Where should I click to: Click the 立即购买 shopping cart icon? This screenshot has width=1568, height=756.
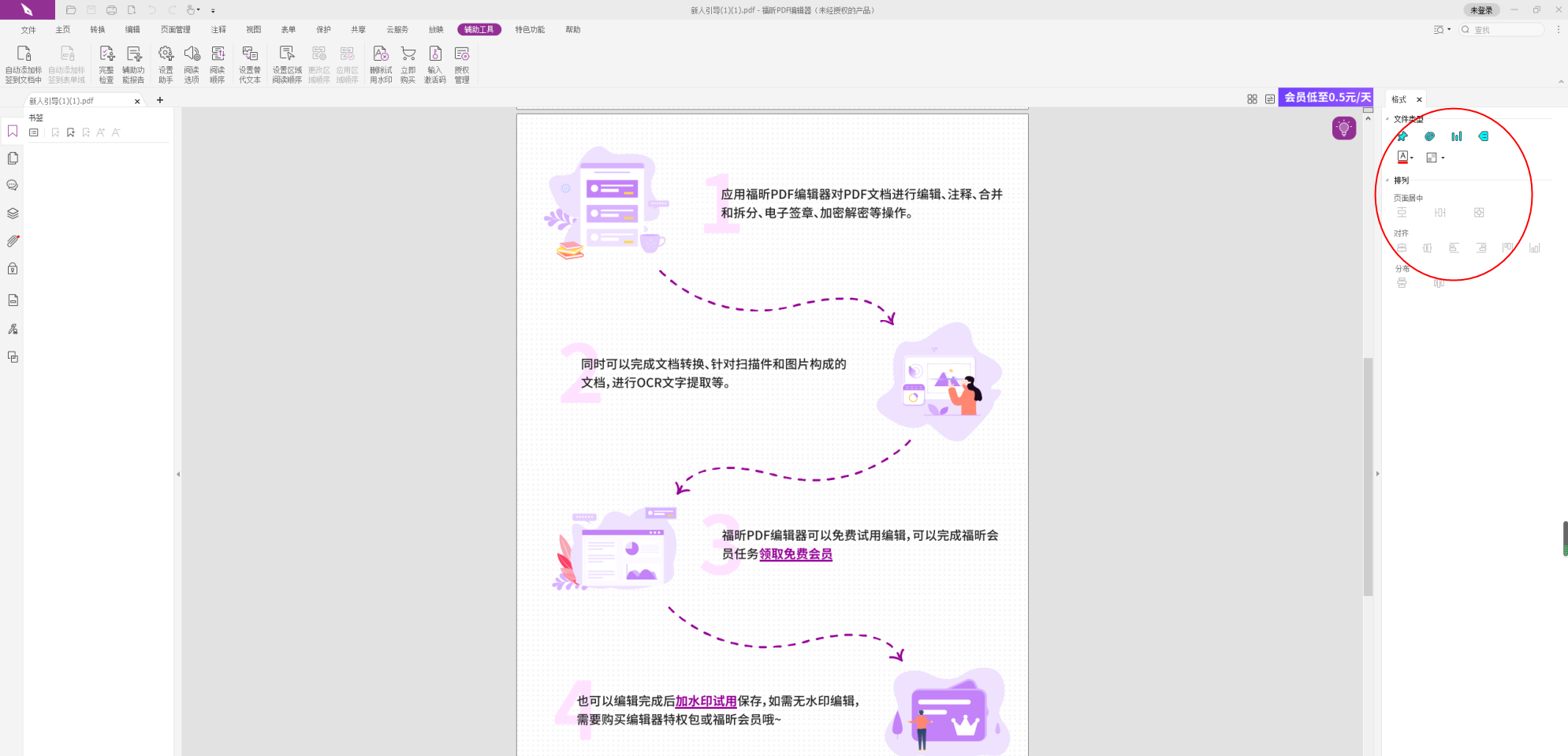(x=408, y=63)
